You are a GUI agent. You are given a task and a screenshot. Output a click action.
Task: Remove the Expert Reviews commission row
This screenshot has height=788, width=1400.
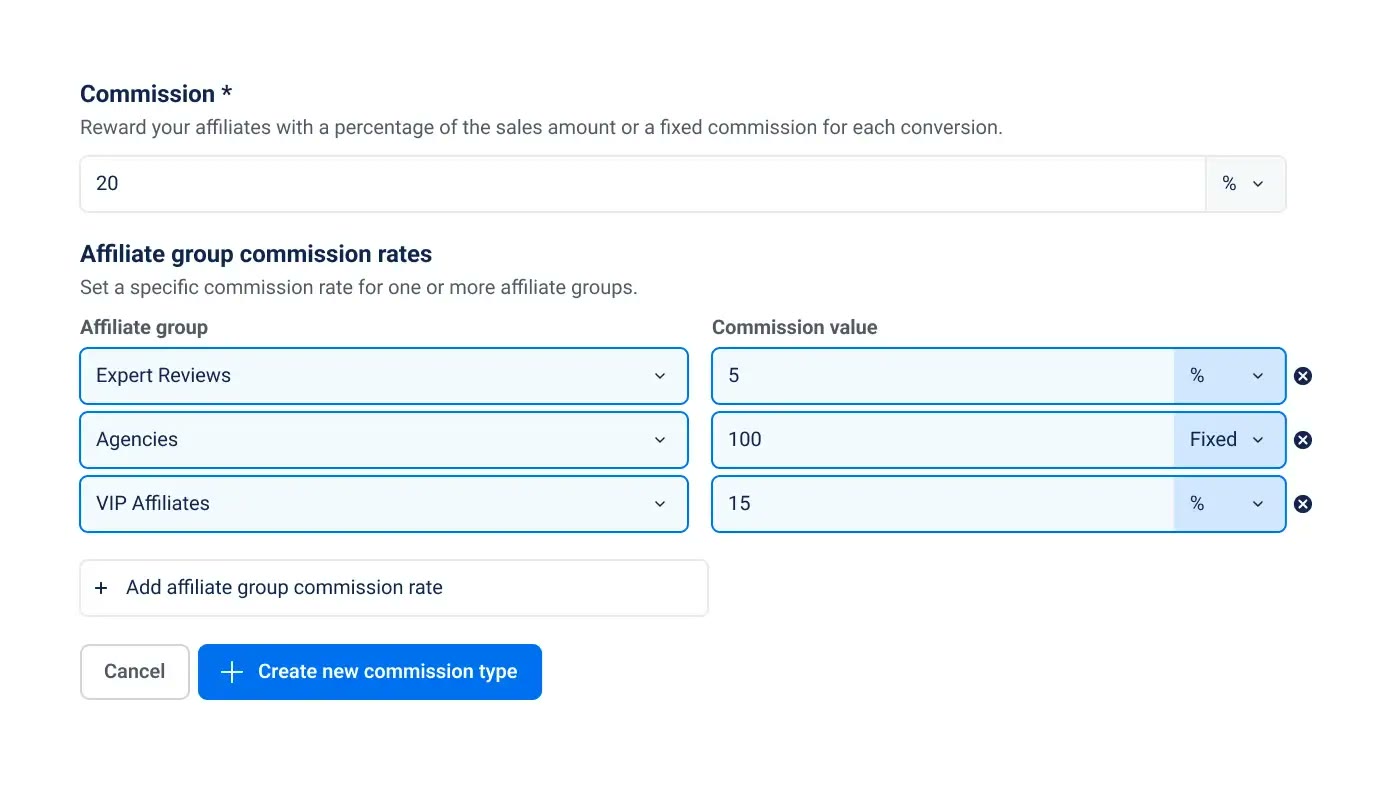(x=1303, y=376)
